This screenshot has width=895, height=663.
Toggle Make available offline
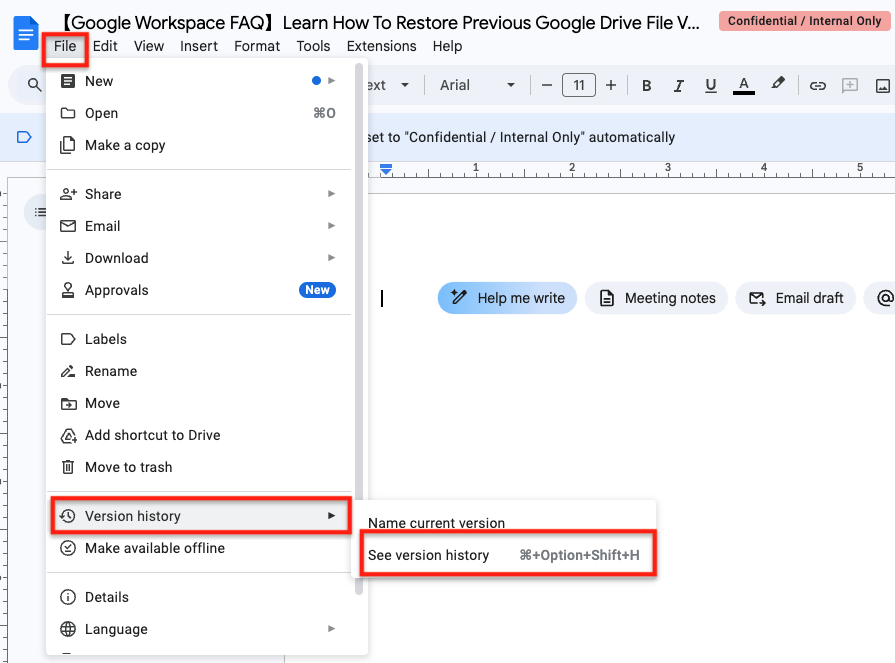pyautogui.click(x=199, y=548)
